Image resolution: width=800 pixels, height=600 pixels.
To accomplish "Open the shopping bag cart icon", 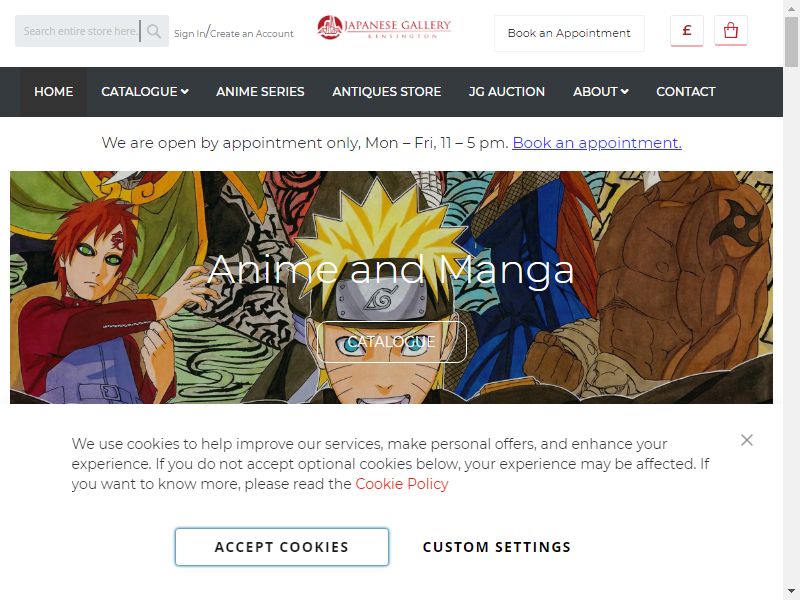I will click(731, 31).
